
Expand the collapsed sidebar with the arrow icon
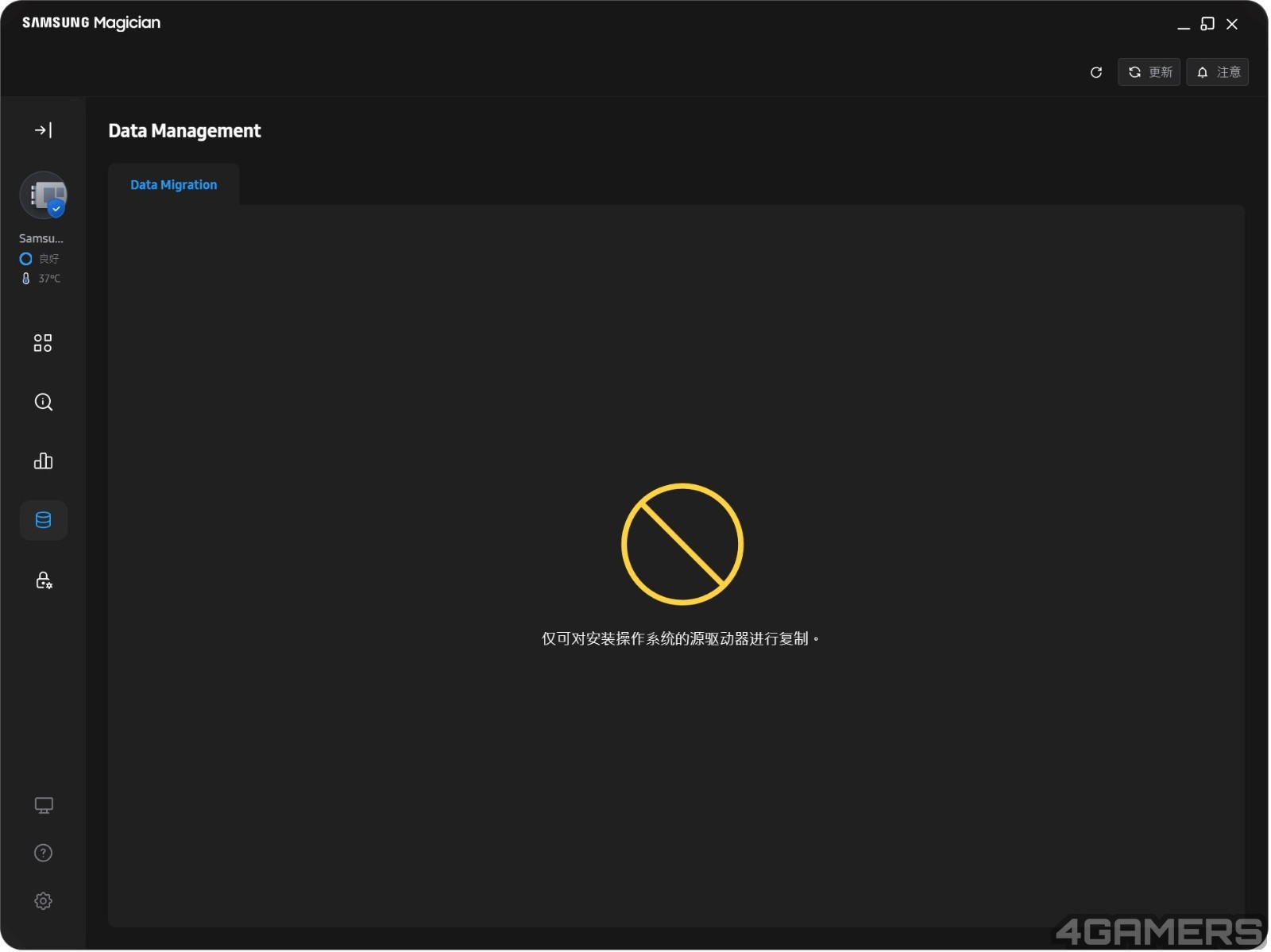coord(43,130)
